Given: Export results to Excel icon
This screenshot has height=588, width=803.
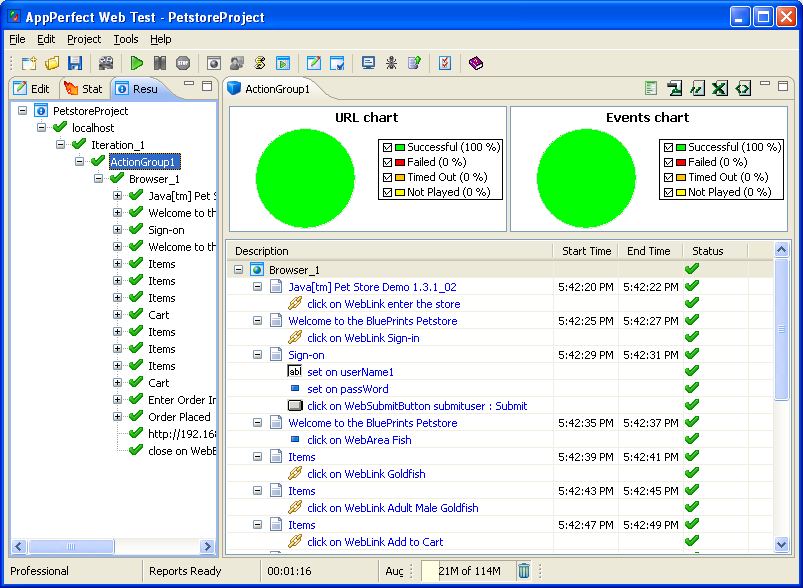Looking at the screenshot, I should 720,89.
